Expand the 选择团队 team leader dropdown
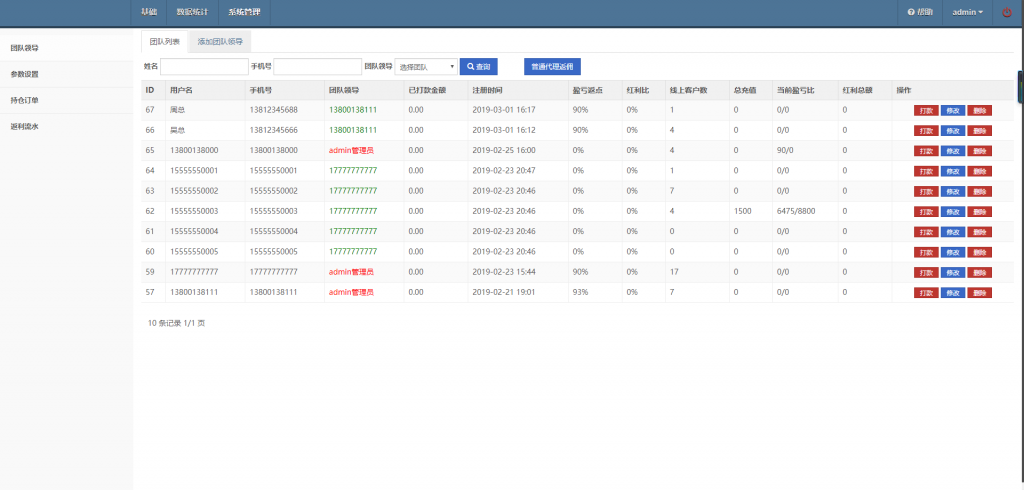The image size is (1024, 490). (426, 67)
